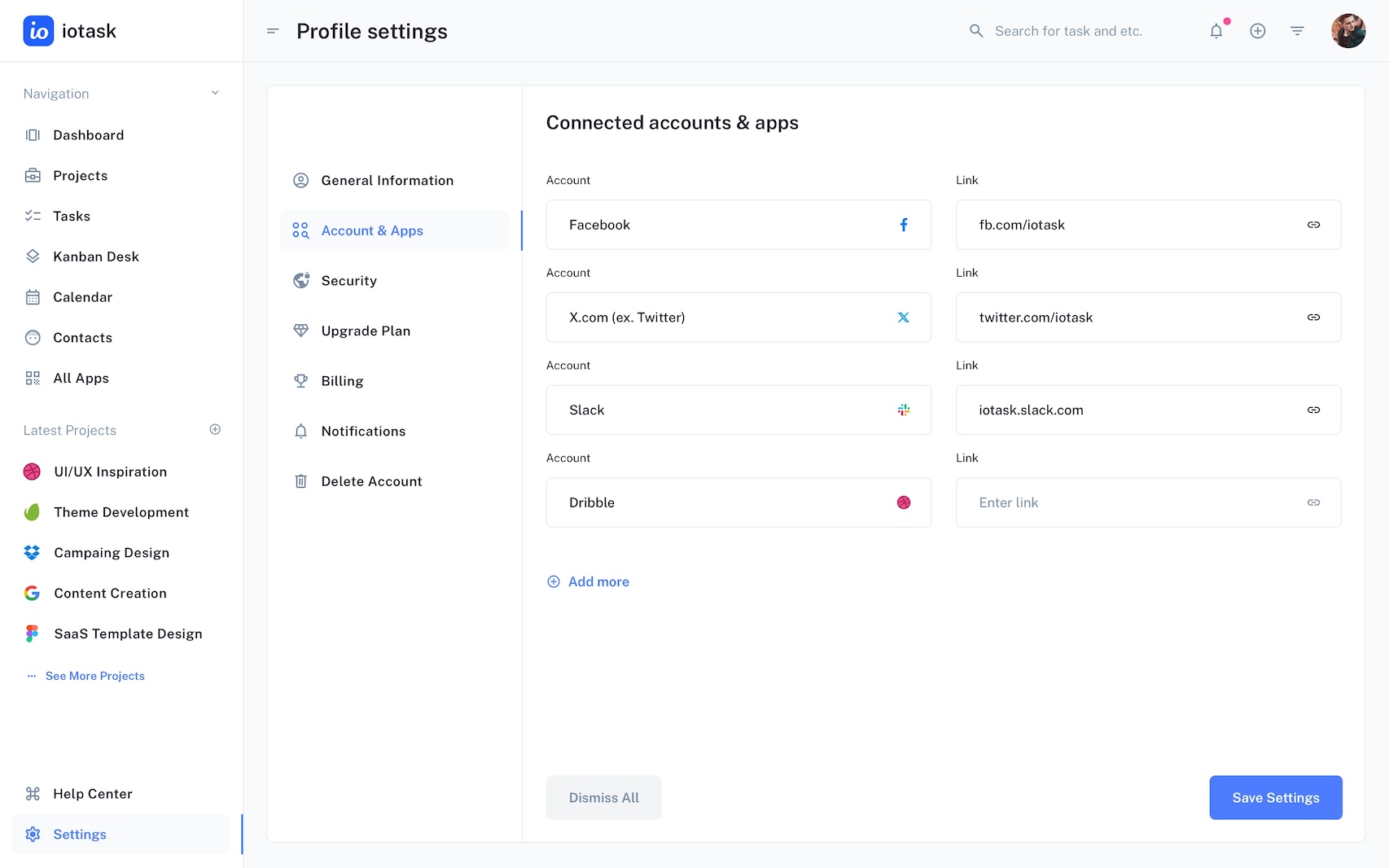Open the filter icon in top bar
Screen dimensions: 1389x868
point(1297,31)
